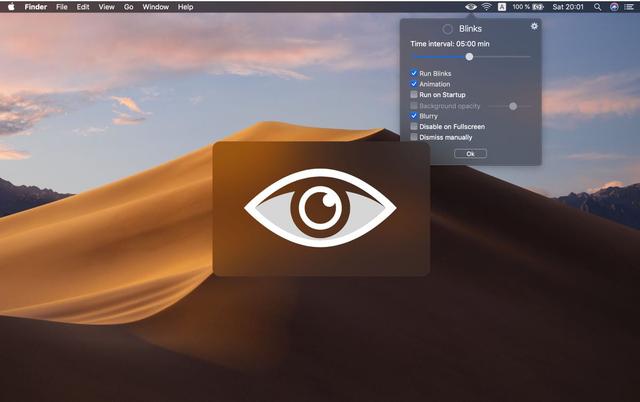This screenshot has height=402, width=640.
Task: Open Blinks settings gear icon
Action: (534, 26)
